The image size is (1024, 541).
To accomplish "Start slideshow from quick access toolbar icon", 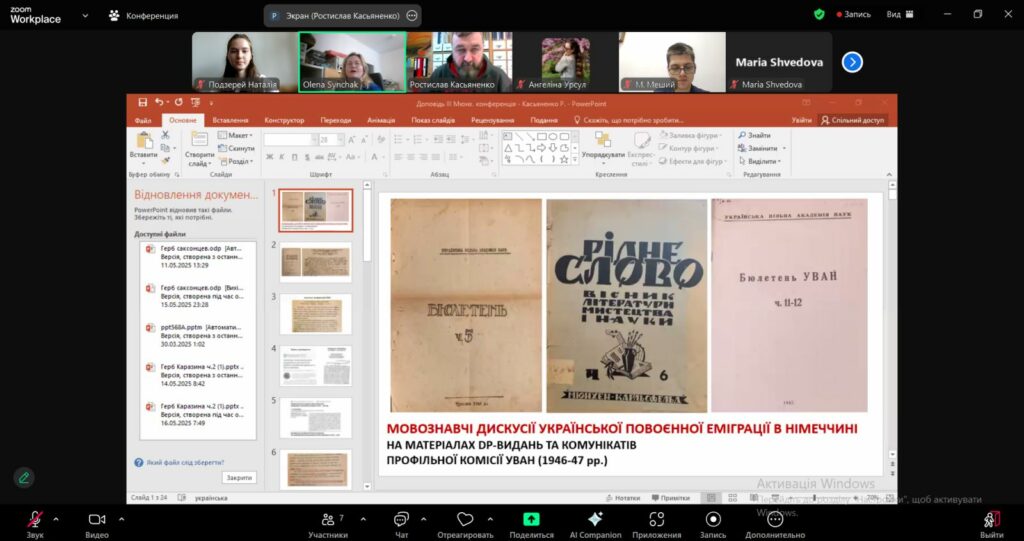I will tap(195, 103).
